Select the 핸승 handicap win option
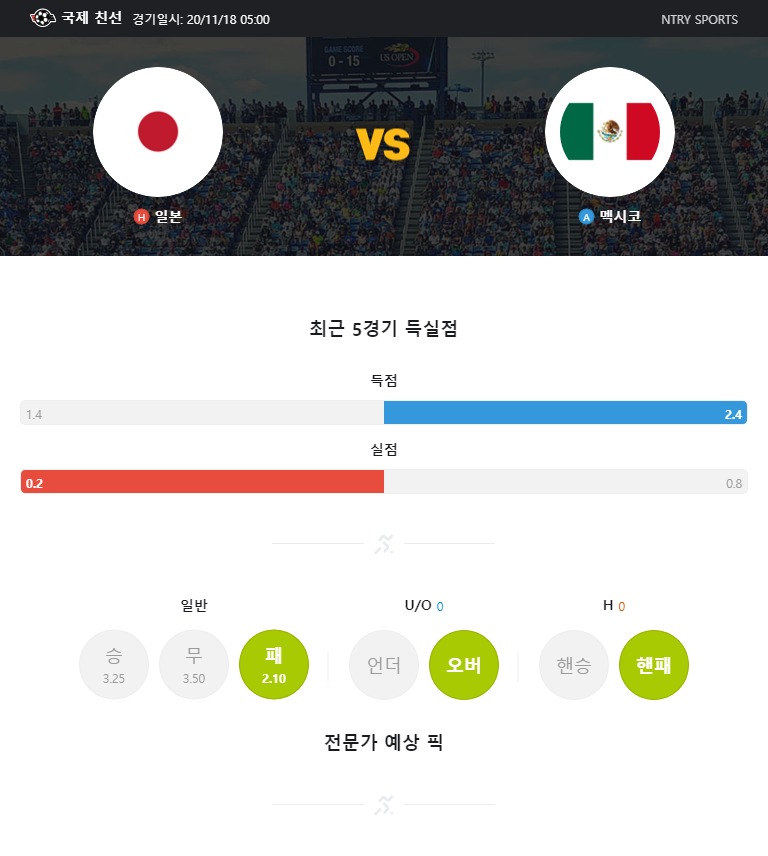This screenshot has width=768, height=856. [x=574, y=665]
